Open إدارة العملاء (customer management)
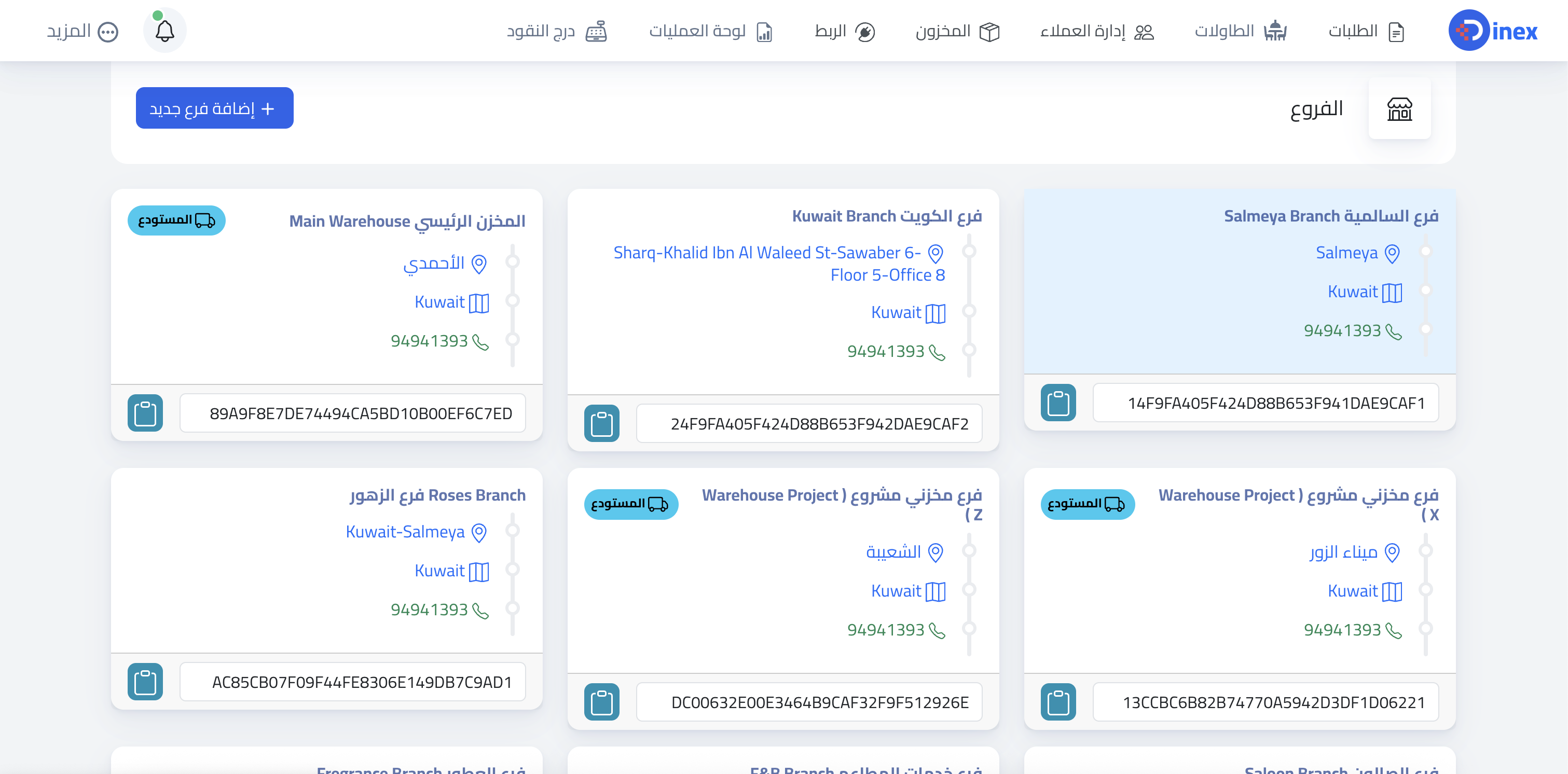This screenshot has height=774, width=1568. 1097,31
